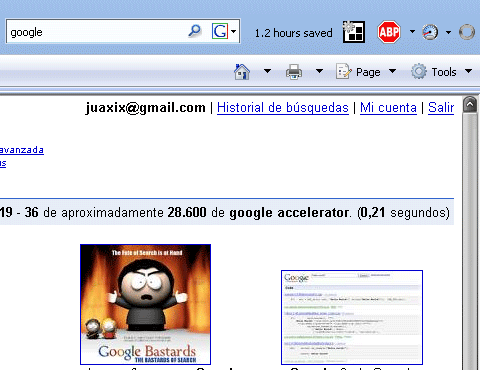Viewport: 480px width, 370px height.
Task: Open the 'avanzada' search link
Action: coord(22,150)
